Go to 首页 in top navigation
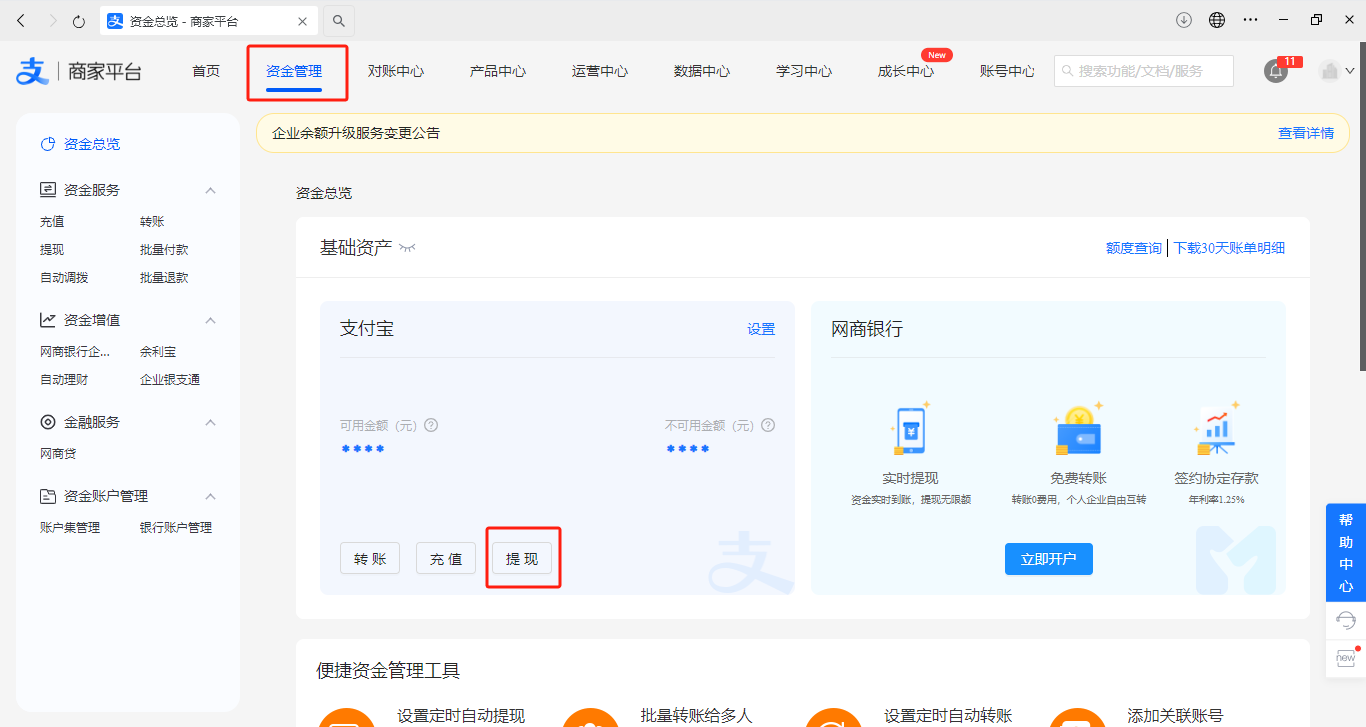 point(206,71)
